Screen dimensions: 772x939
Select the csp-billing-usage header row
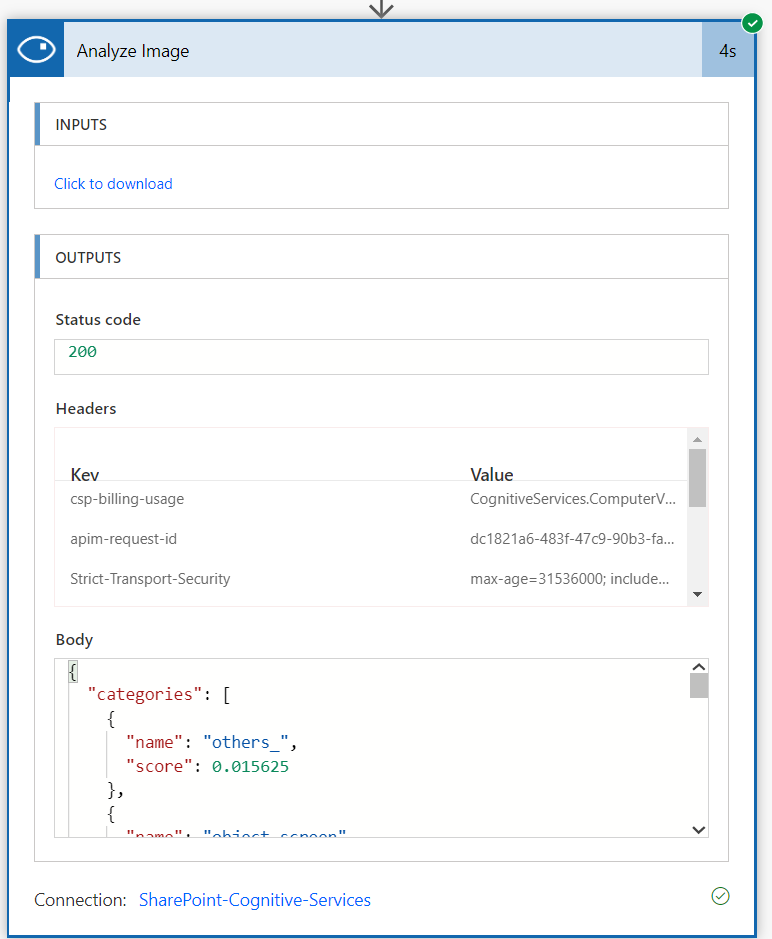pos(127,498)
